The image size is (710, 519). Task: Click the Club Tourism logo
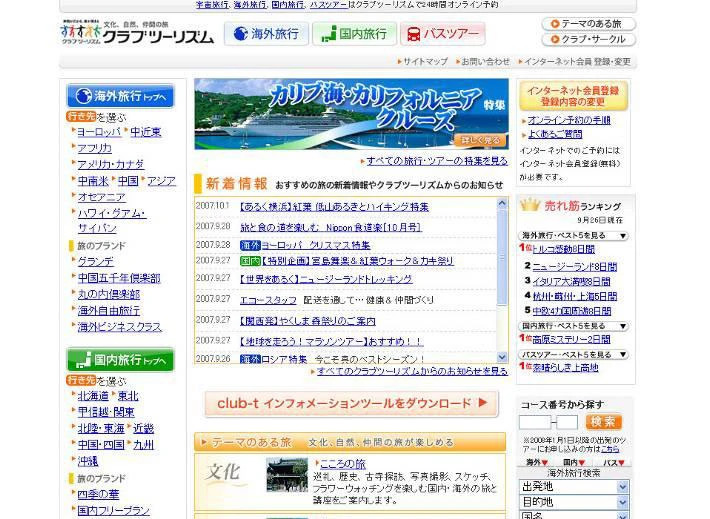[137, 33]
